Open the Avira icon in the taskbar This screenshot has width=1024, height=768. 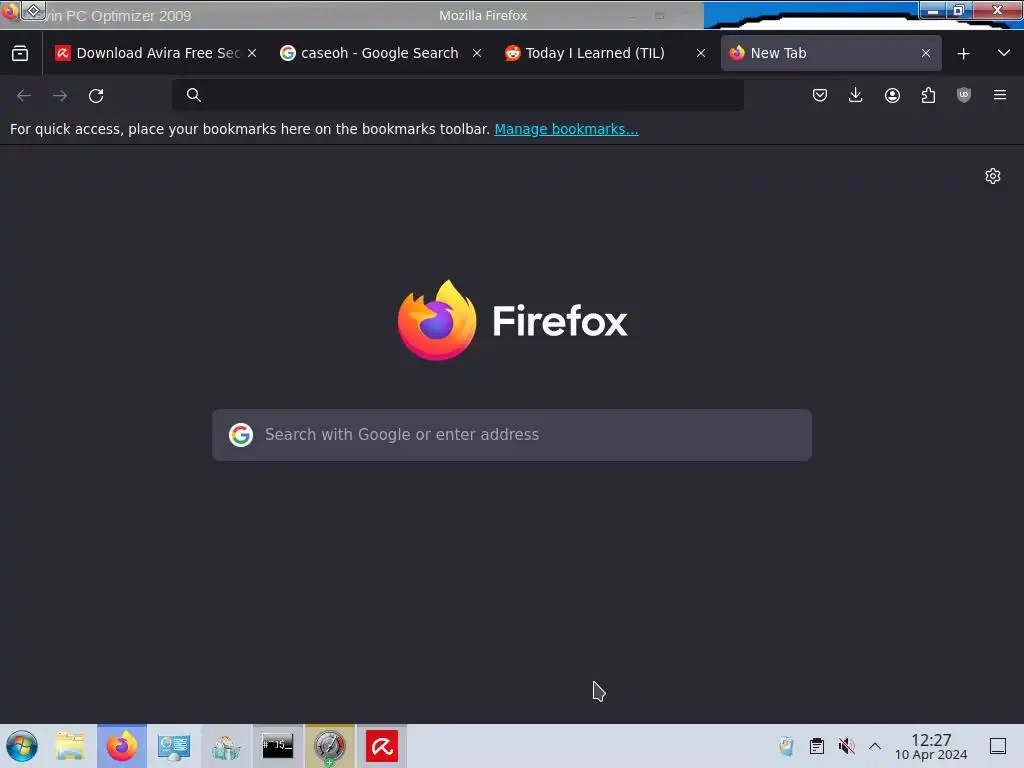[382, 746]
